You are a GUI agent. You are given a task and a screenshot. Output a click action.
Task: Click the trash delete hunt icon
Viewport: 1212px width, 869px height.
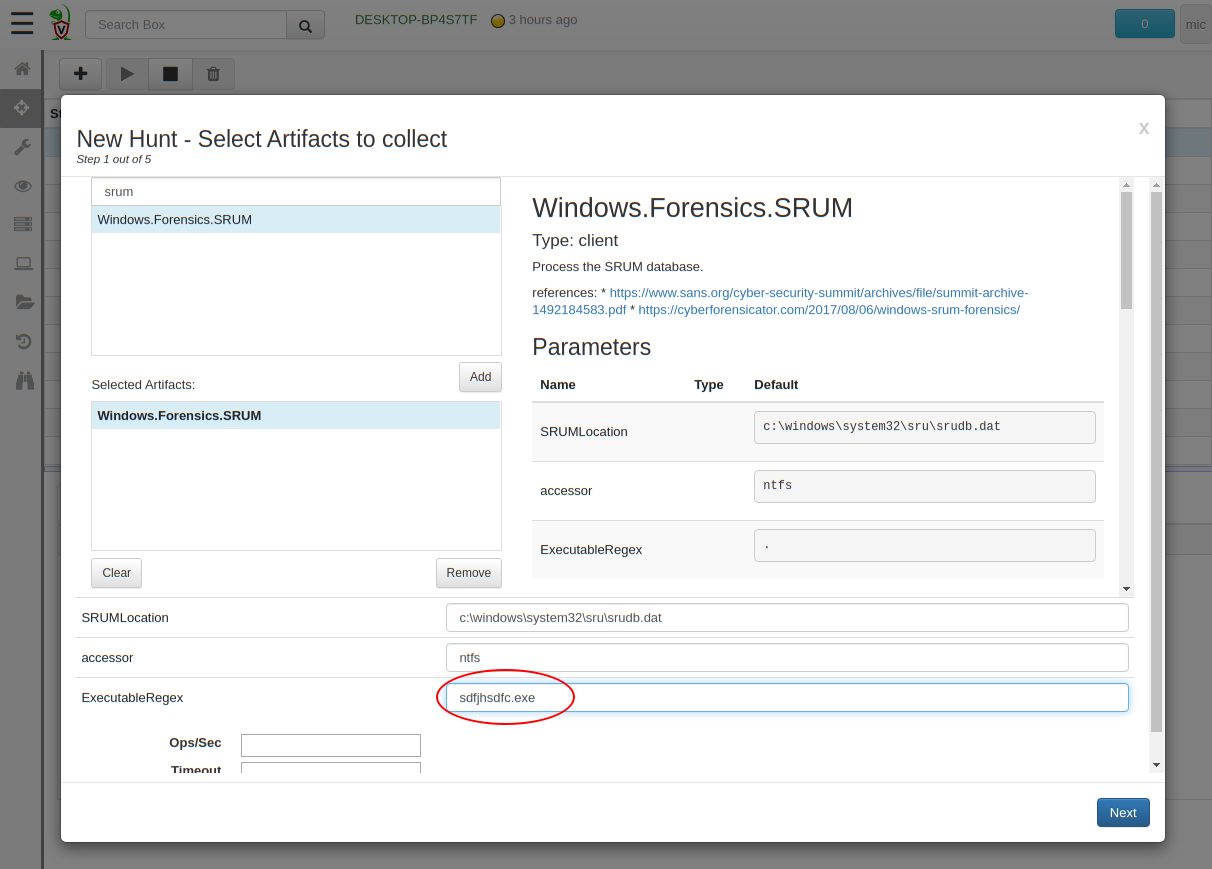213,74
